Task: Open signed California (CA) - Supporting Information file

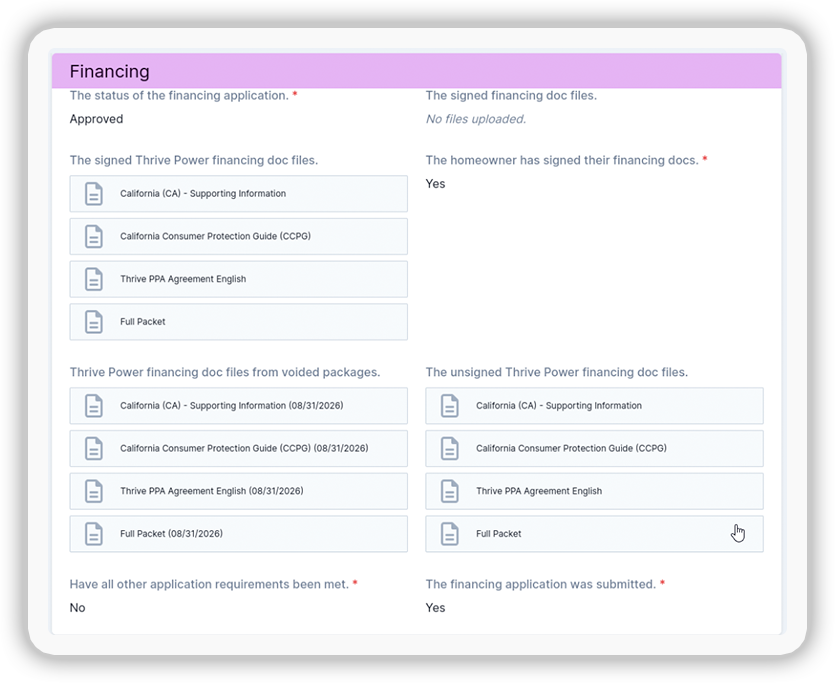Action: coord(239,194)
